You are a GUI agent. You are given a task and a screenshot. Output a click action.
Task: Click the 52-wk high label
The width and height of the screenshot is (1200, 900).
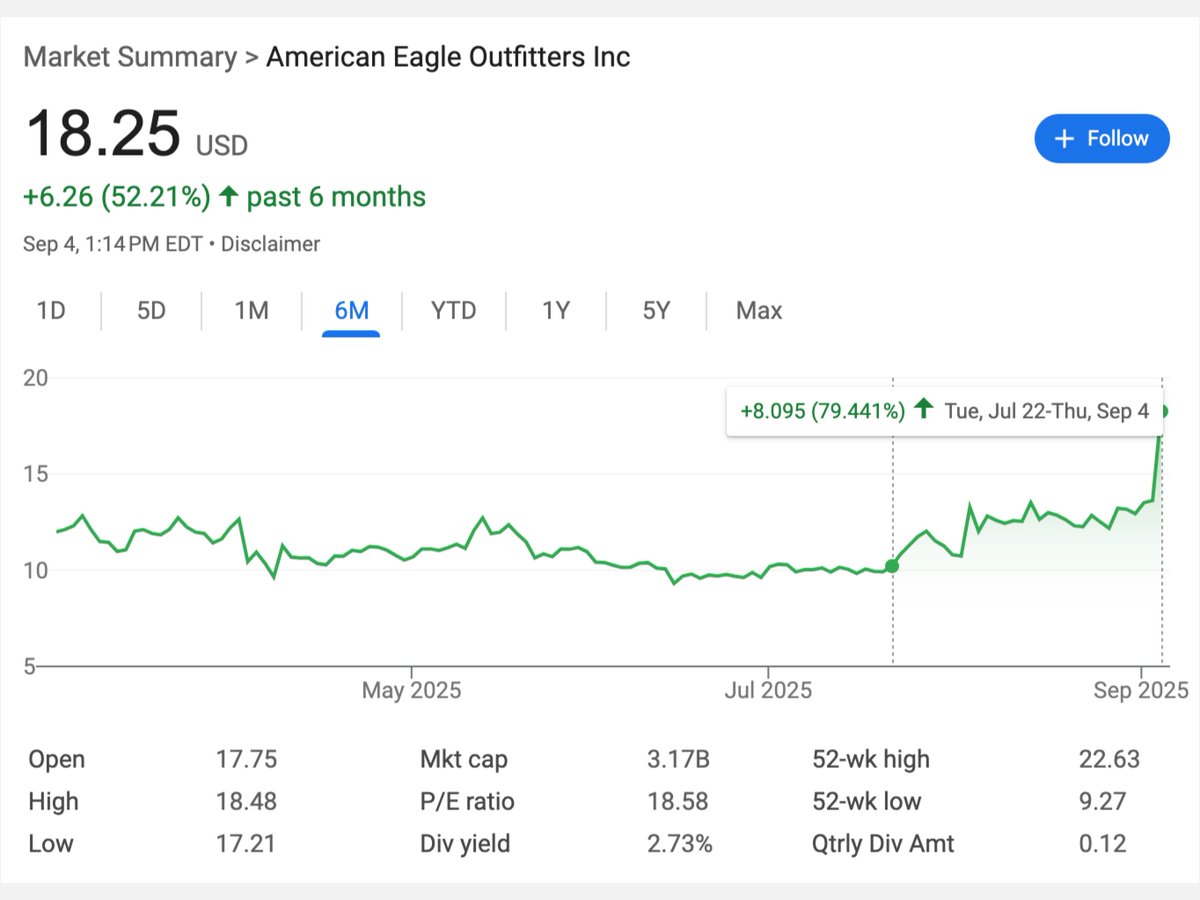click(x=871, y=760)
